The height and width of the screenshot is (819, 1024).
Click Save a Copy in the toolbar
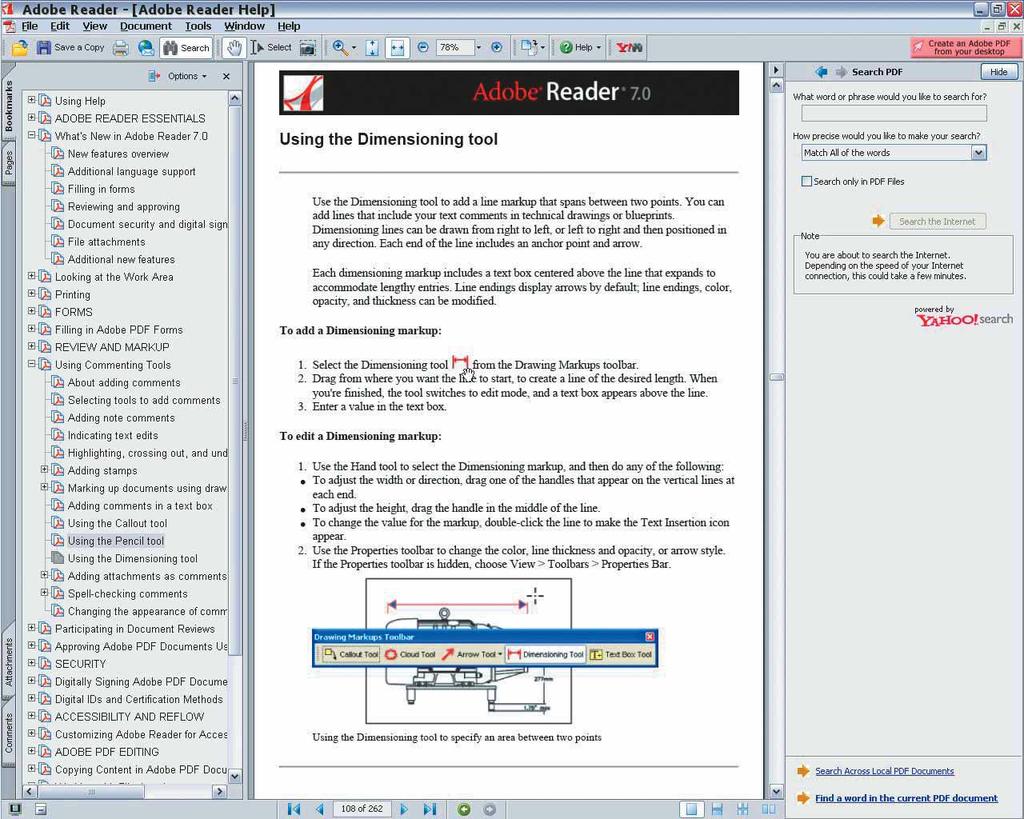[x=71, y=47]
